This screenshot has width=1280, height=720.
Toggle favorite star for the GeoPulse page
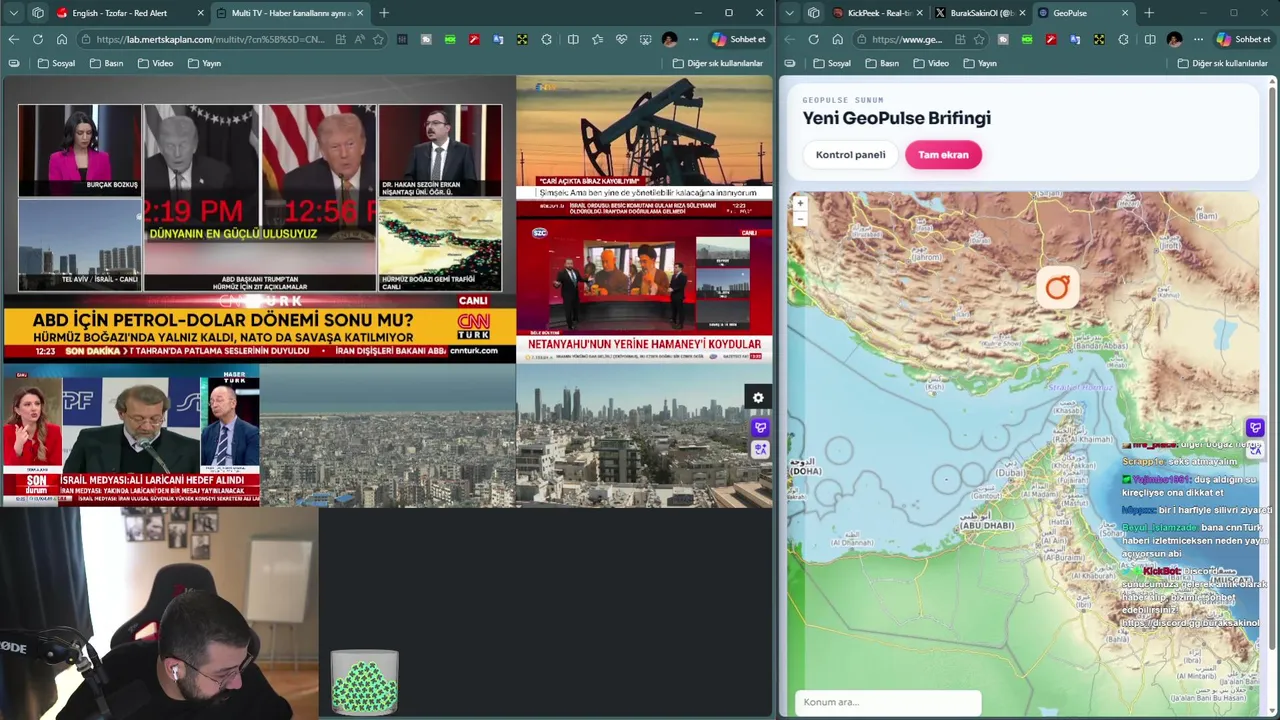point(979,39)
